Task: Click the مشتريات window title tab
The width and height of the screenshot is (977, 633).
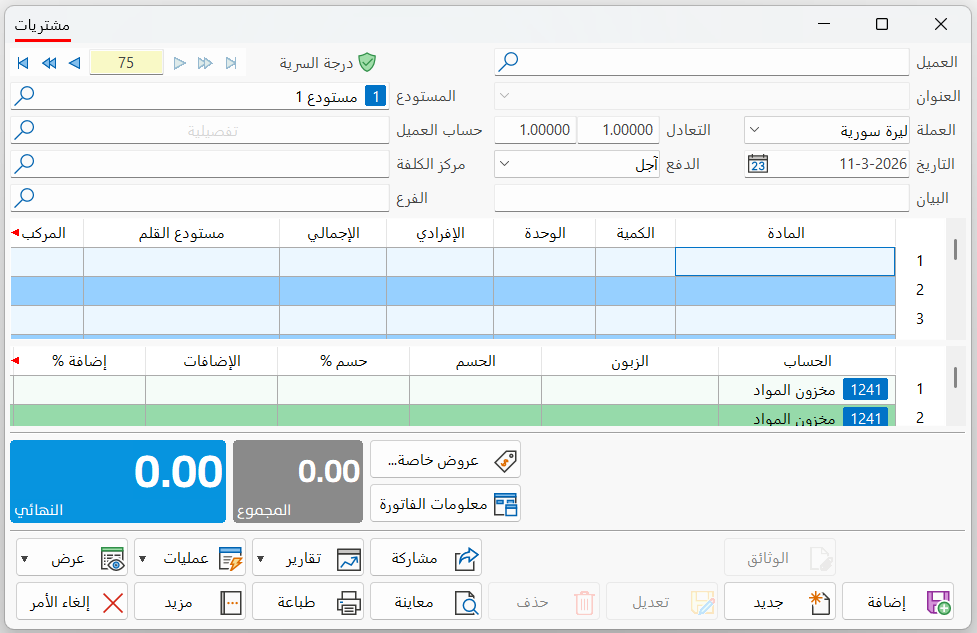Action: 42,26
